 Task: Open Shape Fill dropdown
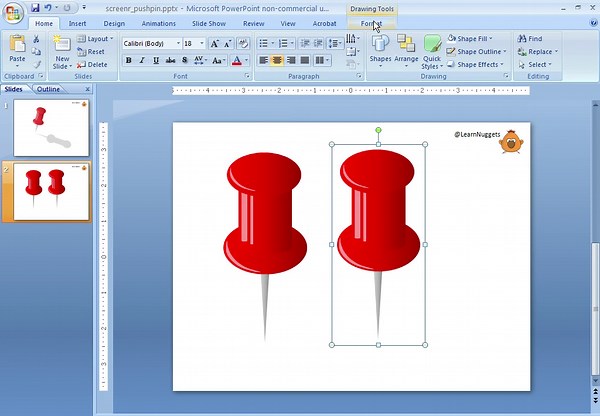pyautogui.click(x=470, y=39)
